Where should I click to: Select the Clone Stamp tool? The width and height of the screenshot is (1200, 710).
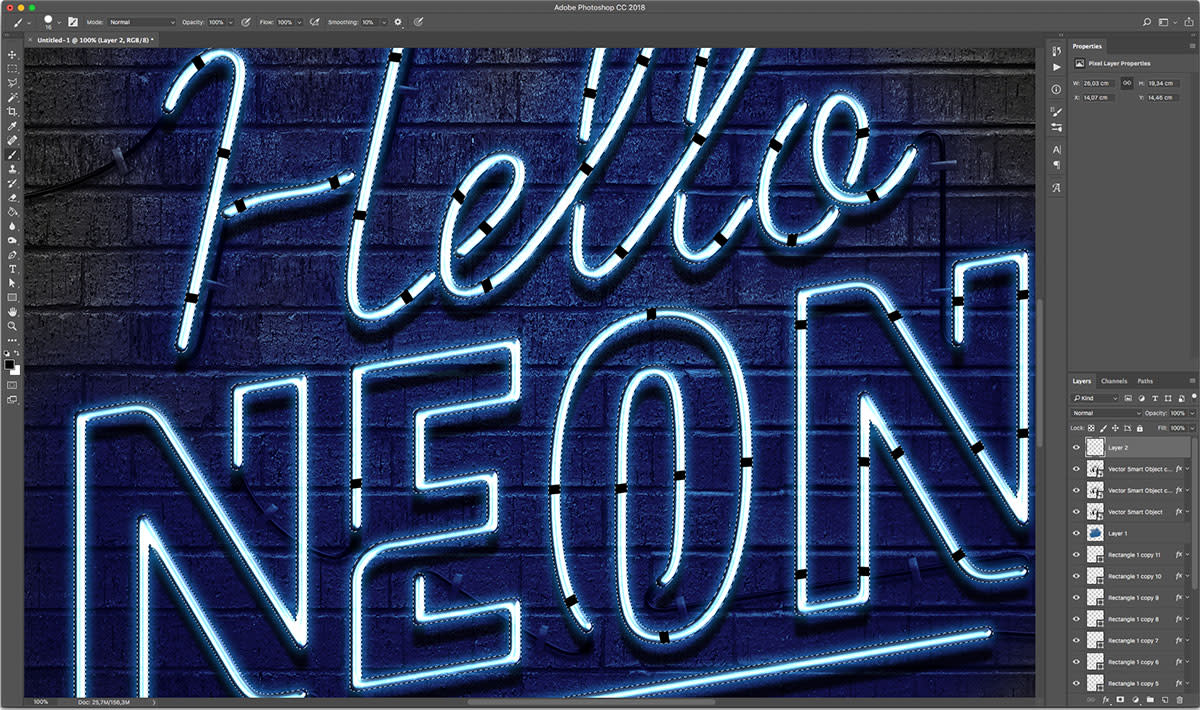(x=12, y=169)
